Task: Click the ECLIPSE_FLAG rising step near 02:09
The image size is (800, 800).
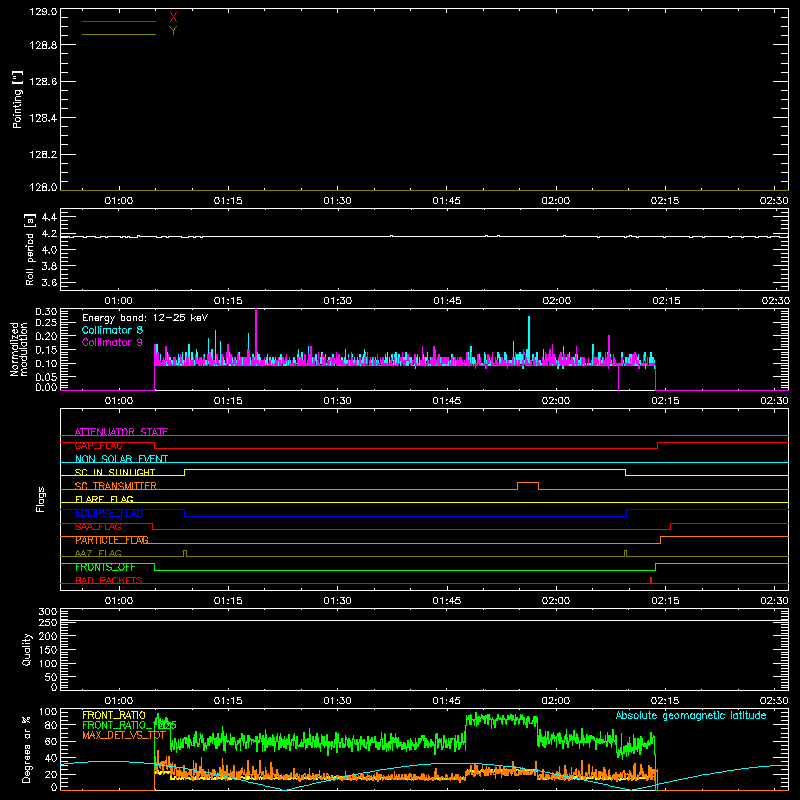Action: point(627,513)
